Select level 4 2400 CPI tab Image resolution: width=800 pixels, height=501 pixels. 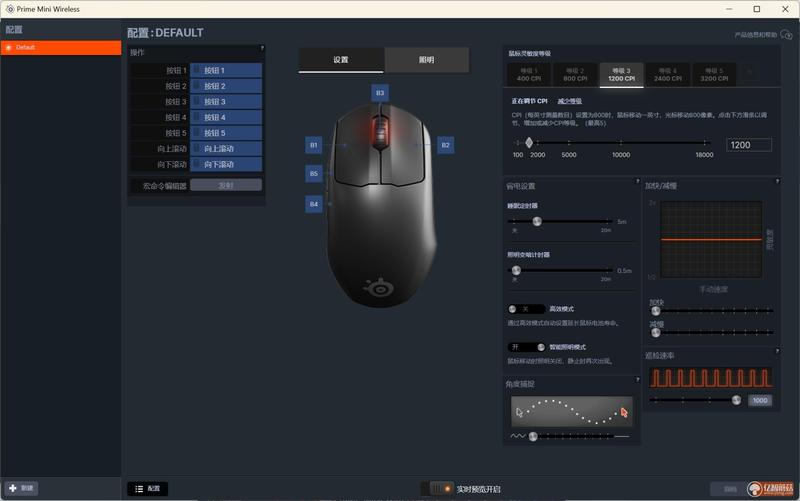[668, 74]
